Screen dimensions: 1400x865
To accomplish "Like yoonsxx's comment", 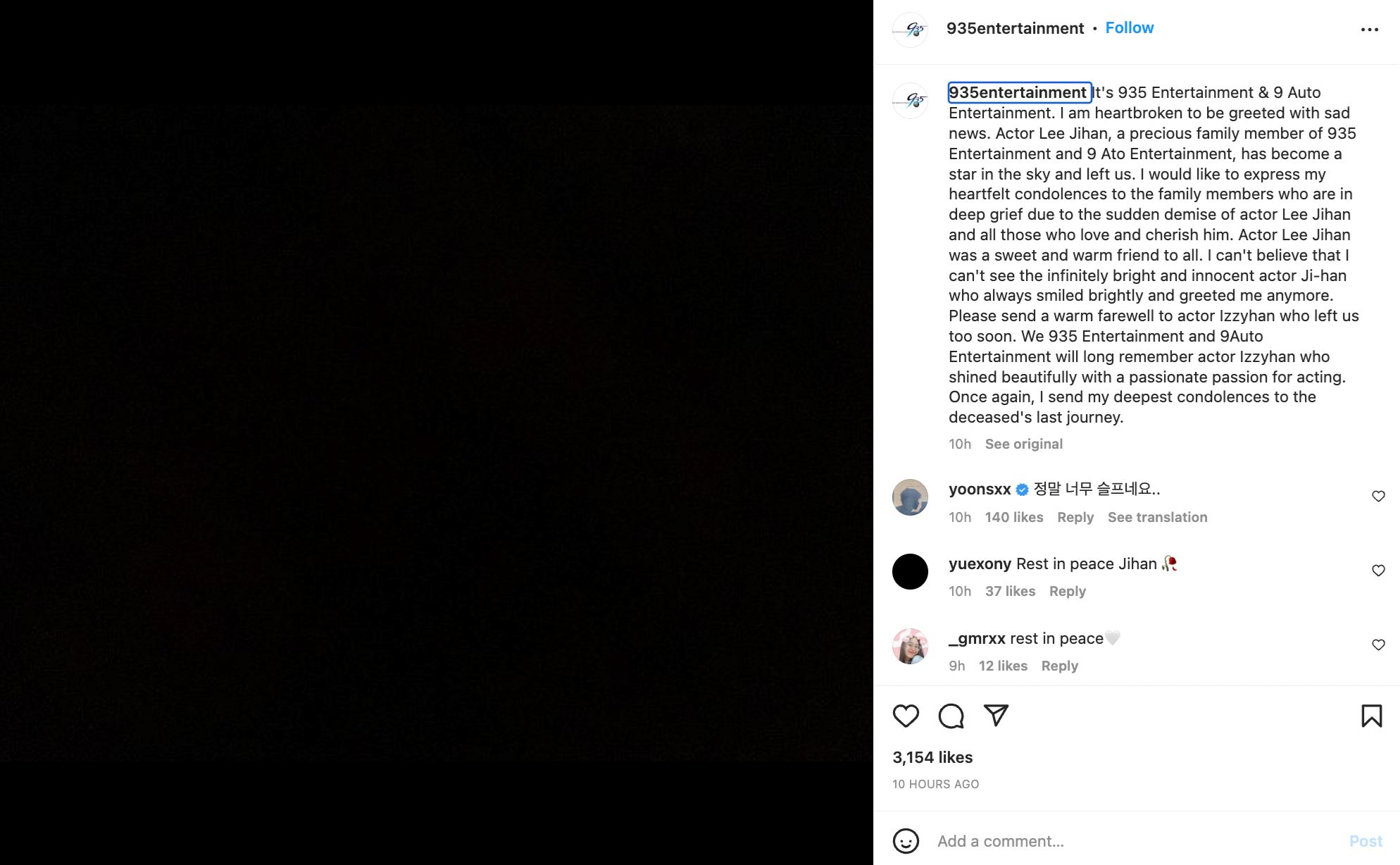I will [1378, 497].
